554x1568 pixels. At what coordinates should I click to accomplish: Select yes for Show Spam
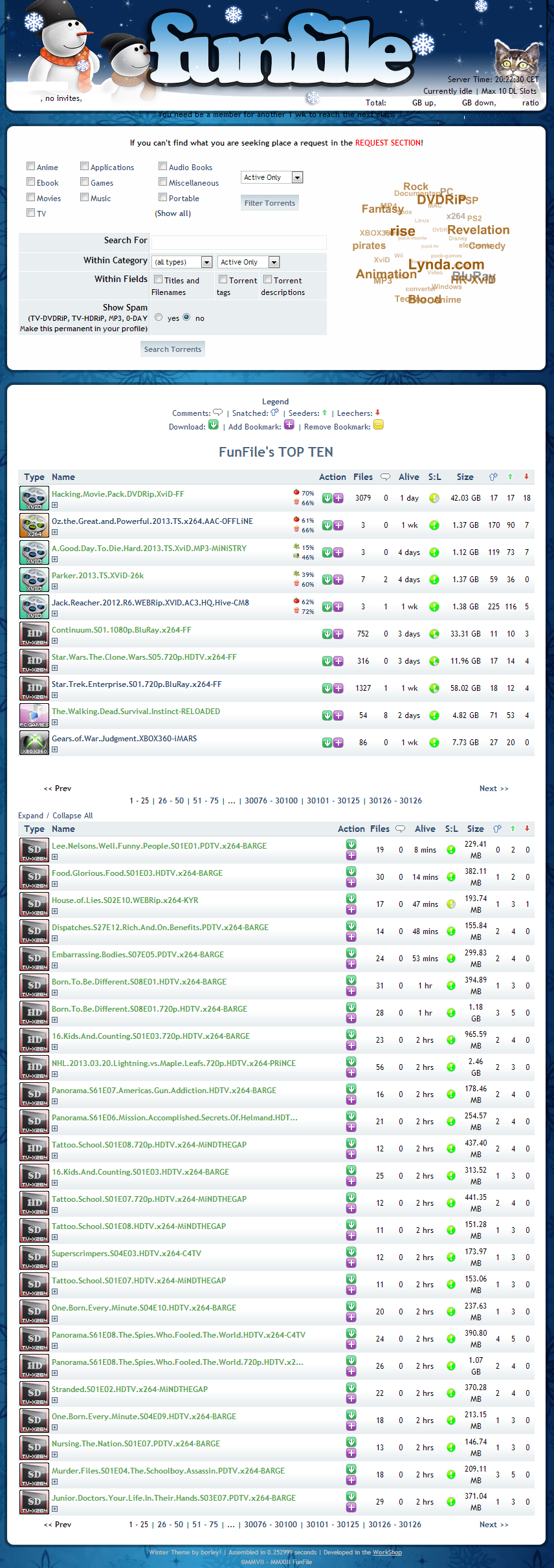tap(159, 317)
